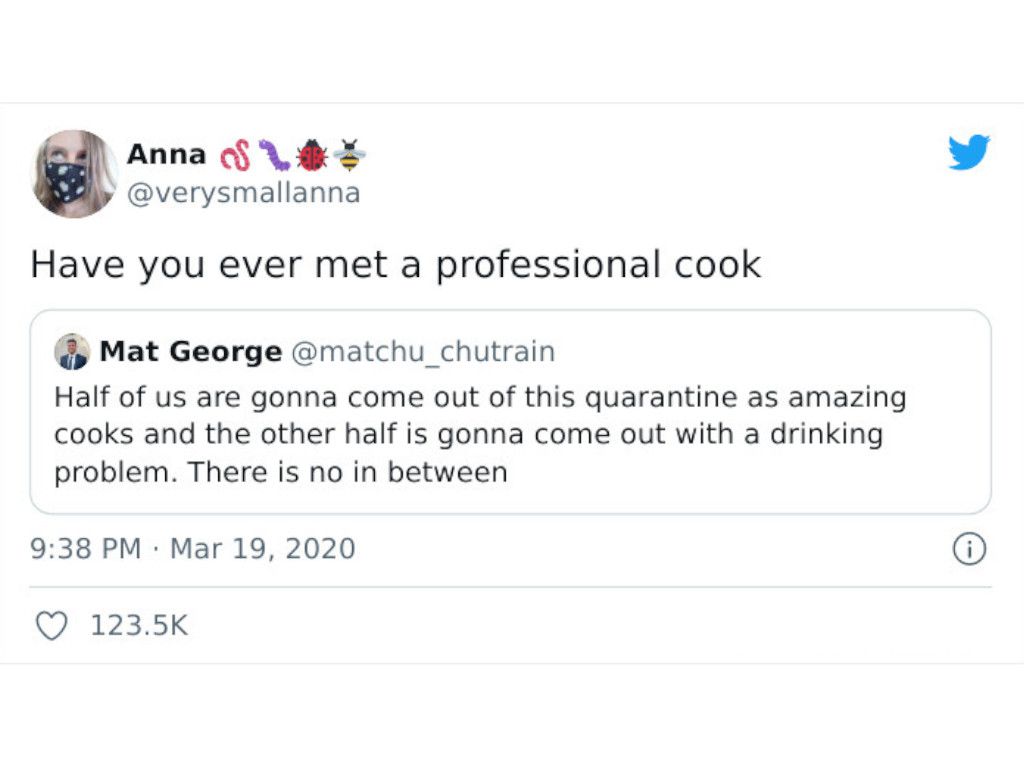Click the ladybug emoji in the display name
1024x768 pixels.
tap(310, 152)
